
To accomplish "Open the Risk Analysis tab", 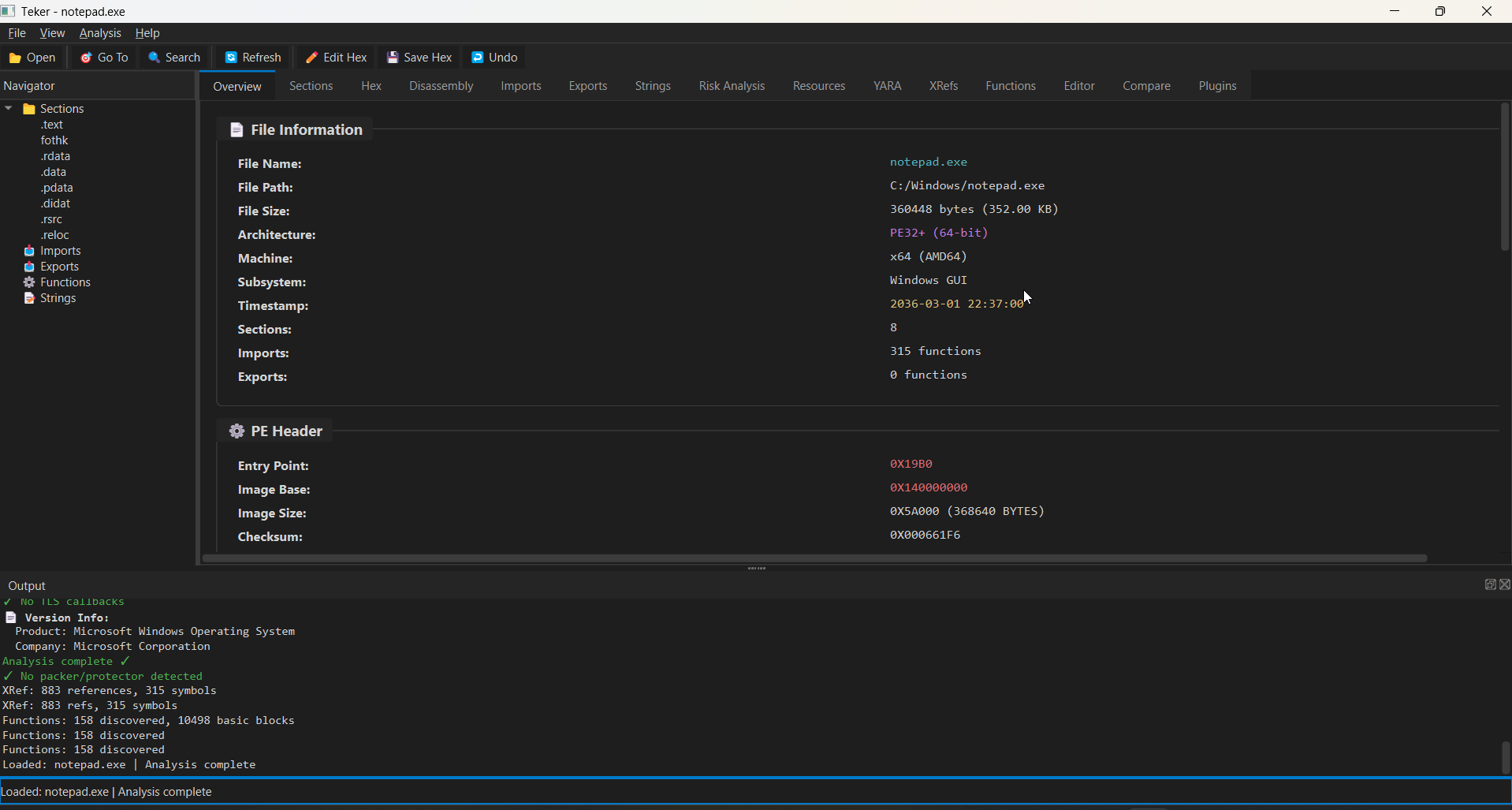I will pos(731,86).
